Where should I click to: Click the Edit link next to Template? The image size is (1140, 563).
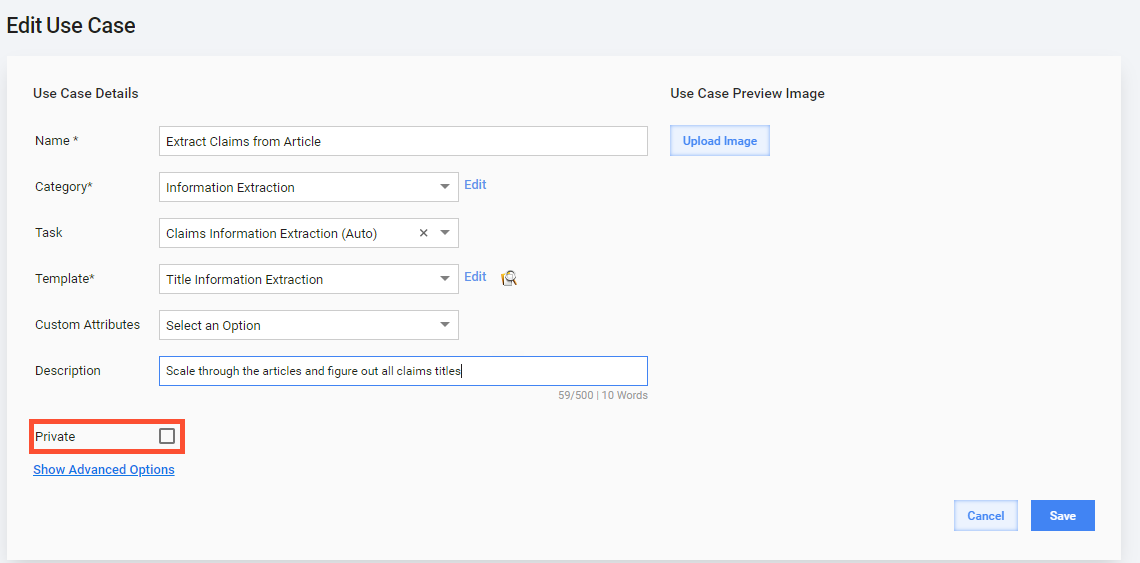pos(475,276)
